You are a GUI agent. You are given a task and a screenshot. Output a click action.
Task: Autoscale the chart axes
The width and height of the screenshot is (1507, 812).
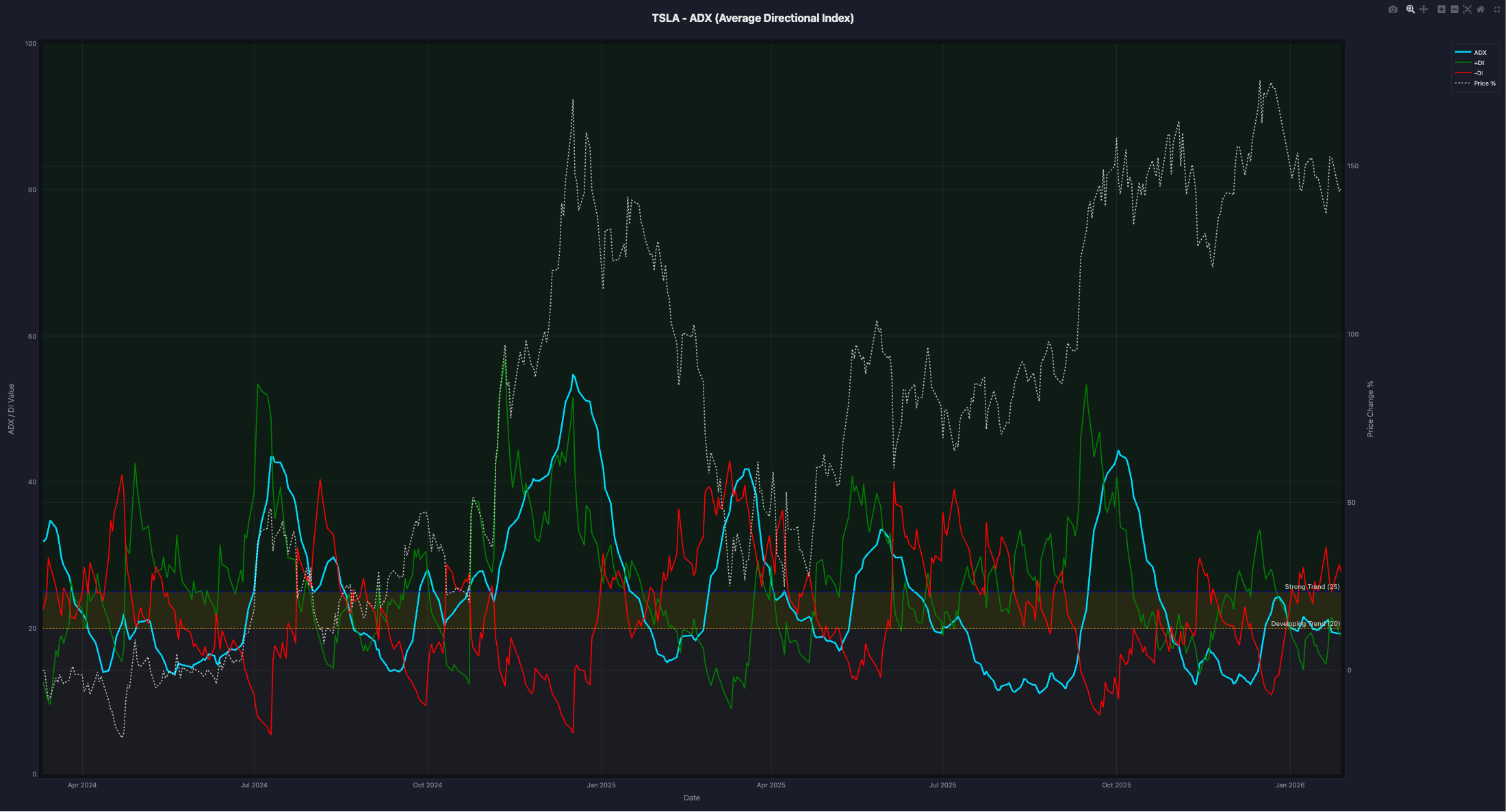pyautogui.click(x=1467, y=10)
